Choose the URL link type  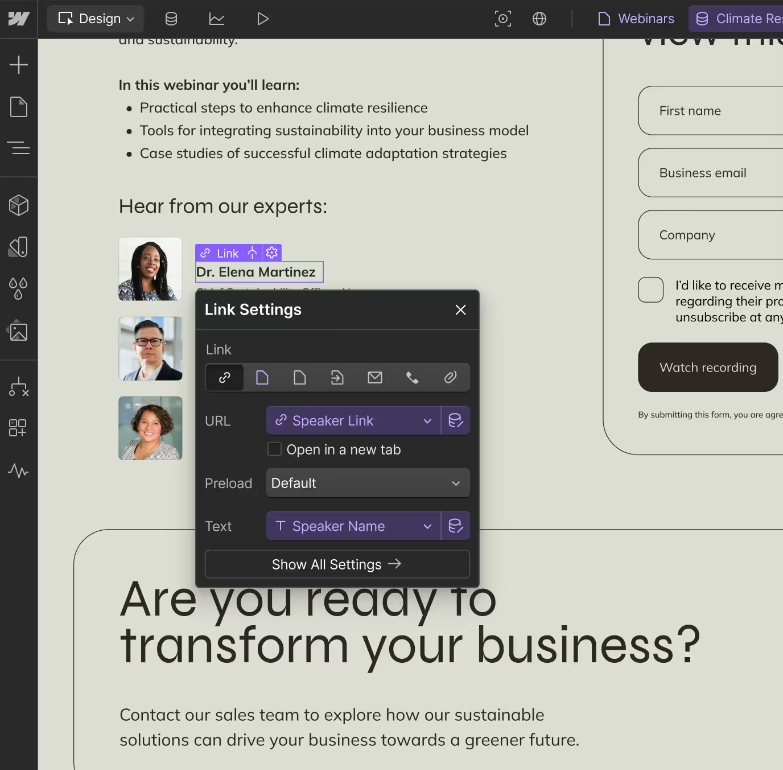point(224,378)
